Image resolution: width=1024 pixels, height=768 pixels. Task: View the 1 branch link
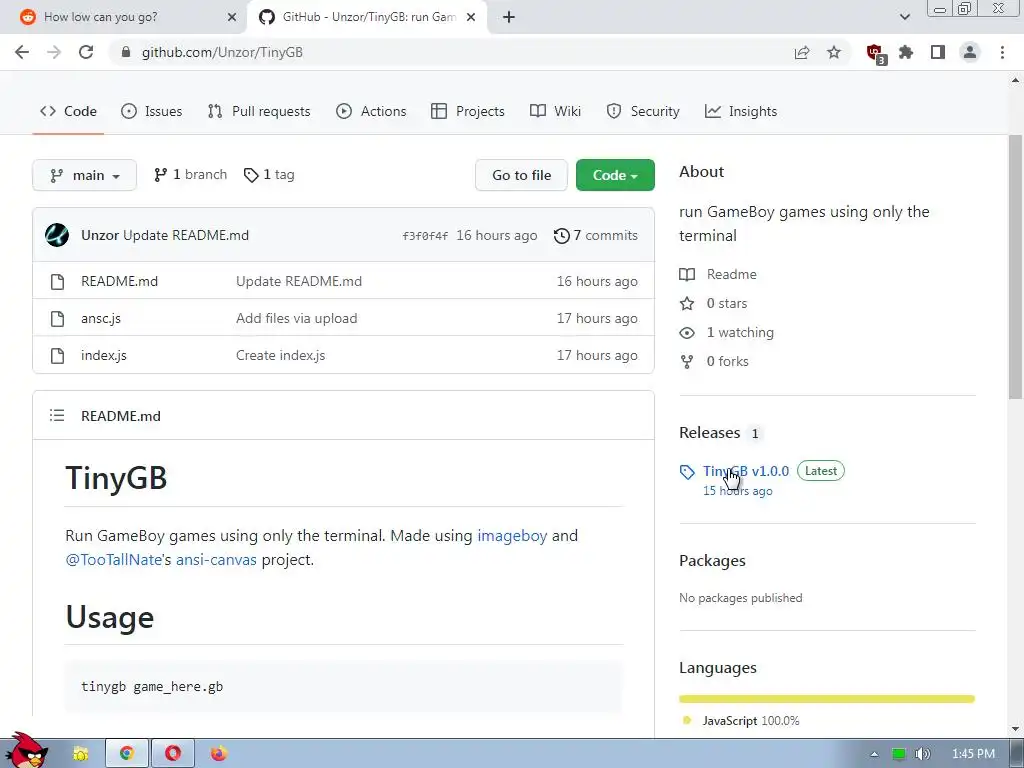point(191,174)
